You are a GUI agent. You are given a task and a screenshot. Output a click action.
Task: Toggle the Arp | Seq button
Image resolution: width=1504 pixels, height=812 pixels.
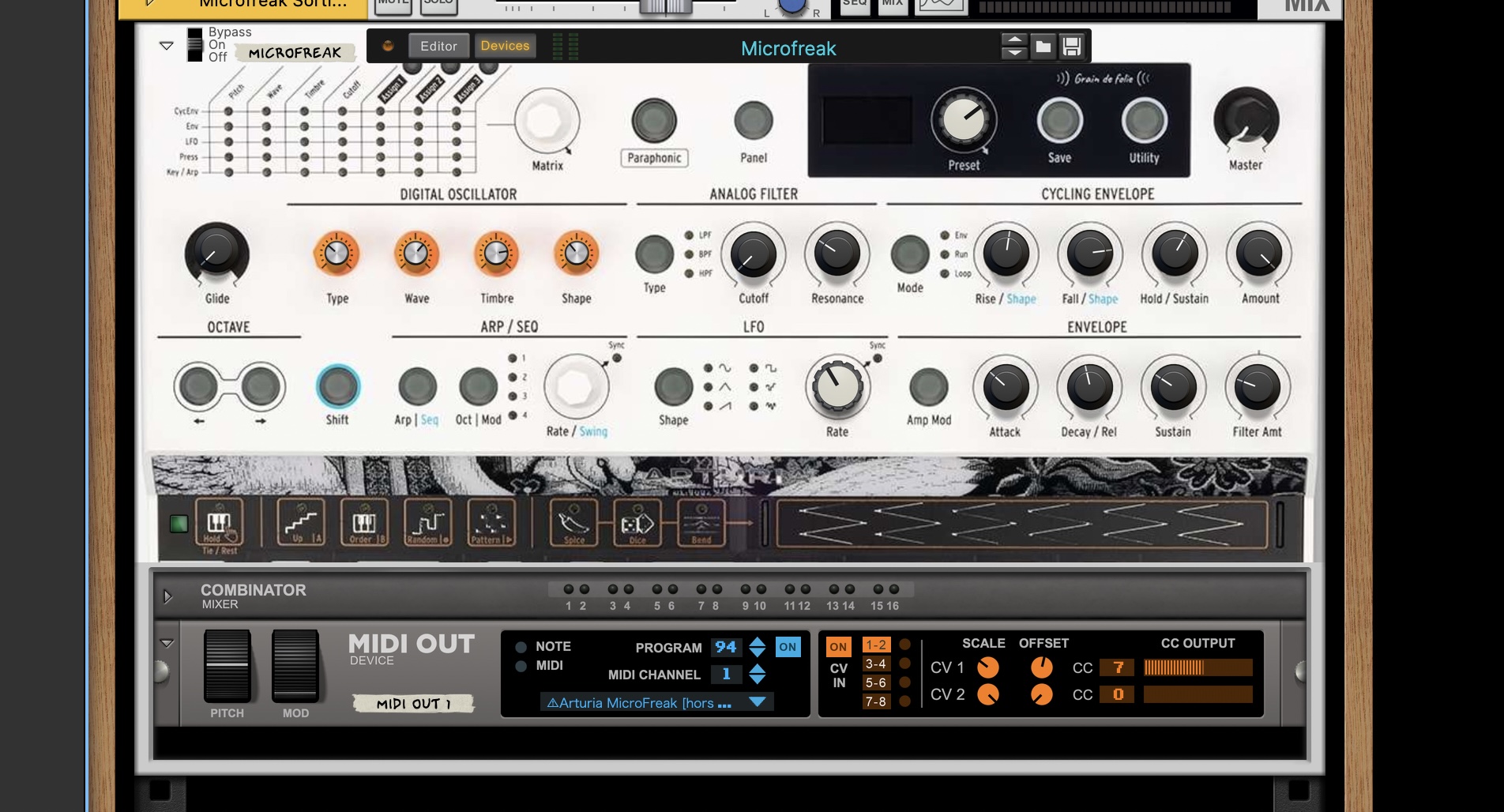click(x=417, y=387)
